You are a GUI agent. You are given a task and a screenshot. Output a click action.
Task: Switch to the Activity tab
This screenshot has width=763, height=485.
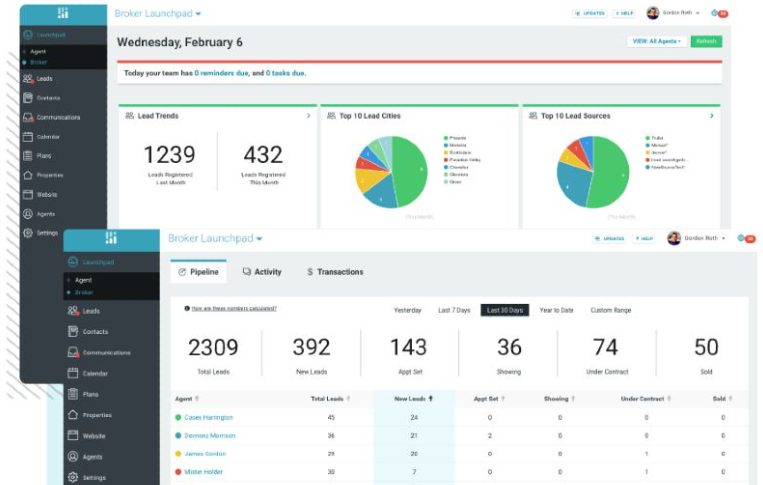(262, 272)
